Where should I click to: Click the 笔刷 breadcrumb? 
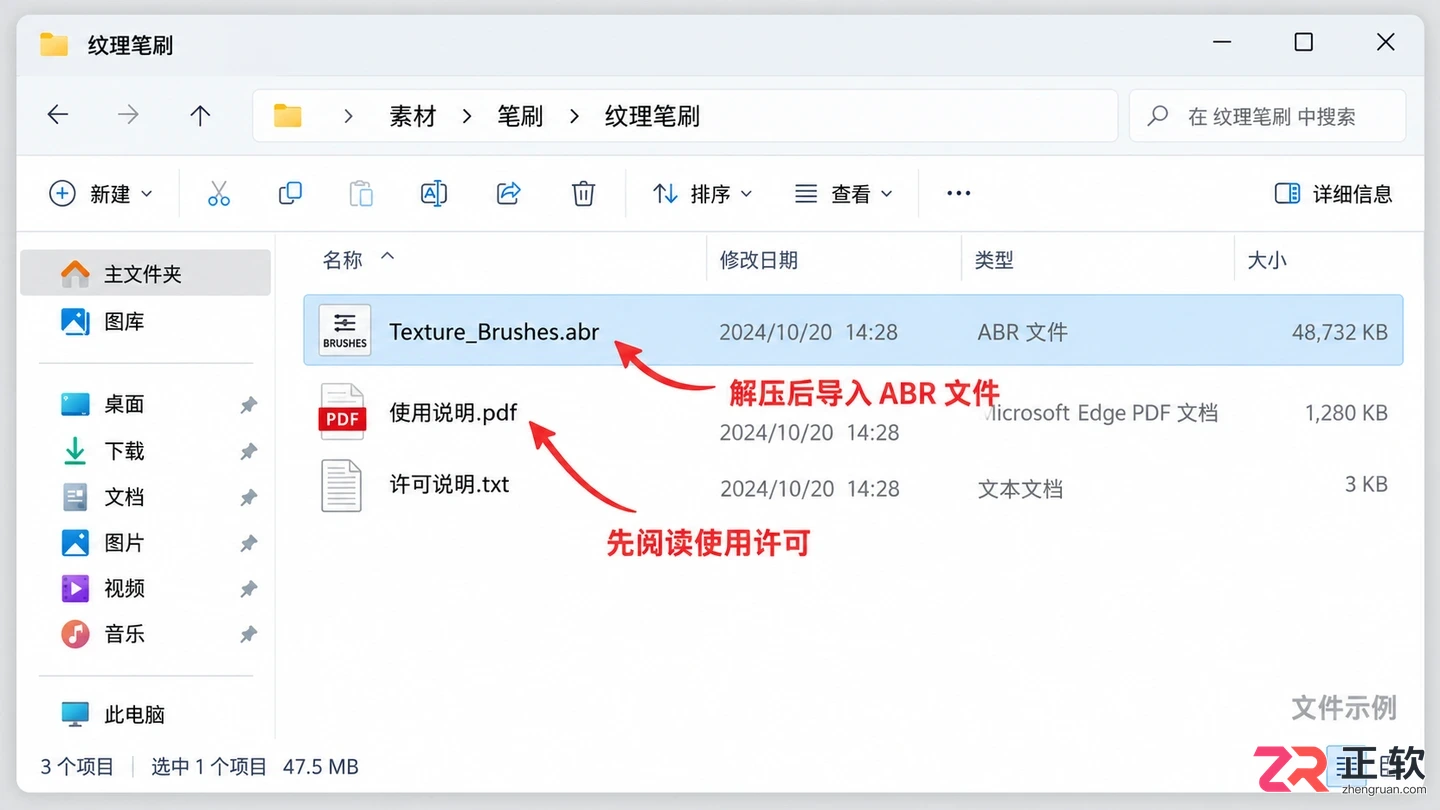point(520,116)
